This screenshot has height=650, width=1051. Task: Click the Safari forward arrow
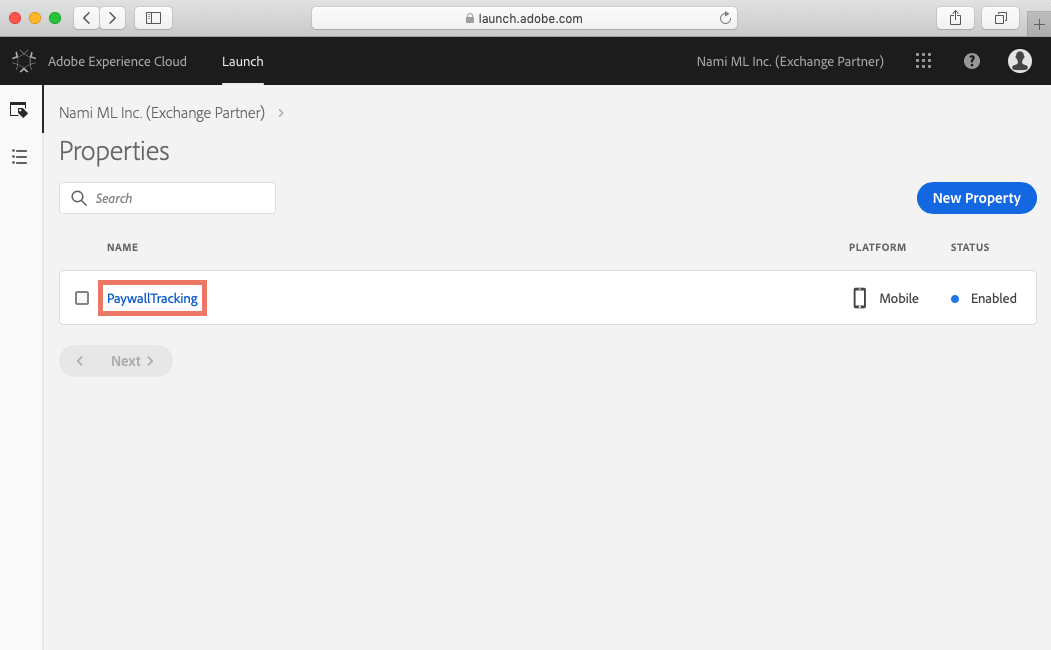(x=113, y=18)
